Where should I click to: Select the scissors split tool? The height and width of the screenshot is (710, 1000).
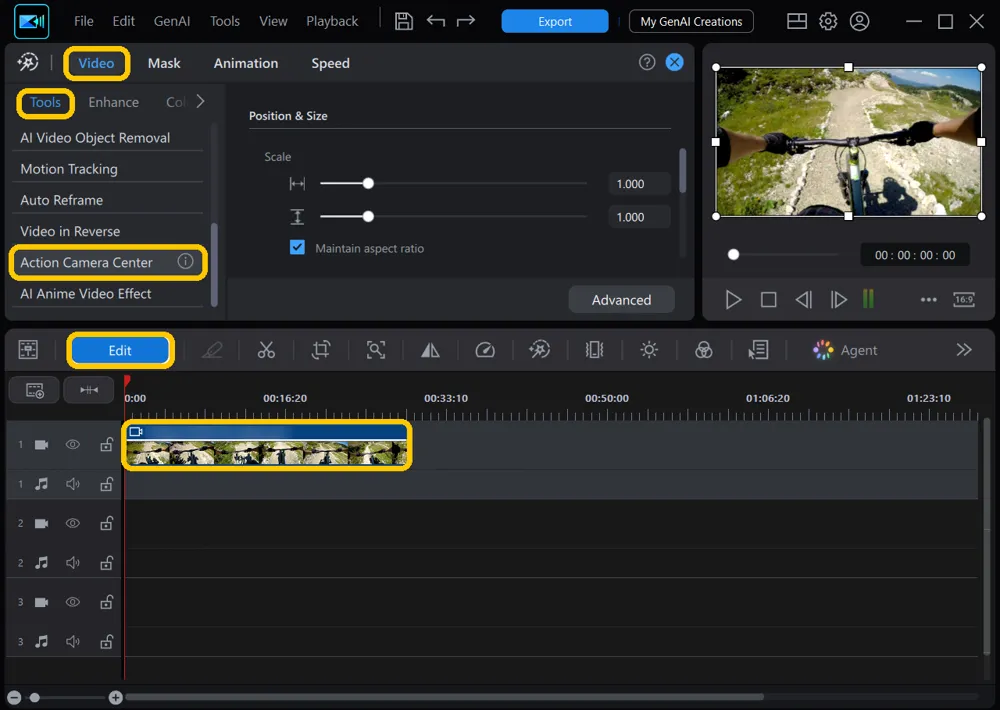coord(266,350)
